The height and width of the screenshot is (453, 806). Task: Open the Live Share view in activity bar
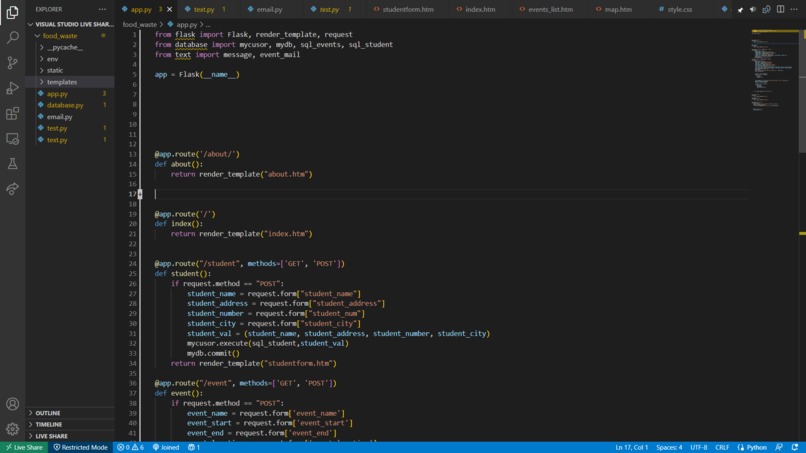click(x=12, y=189)
